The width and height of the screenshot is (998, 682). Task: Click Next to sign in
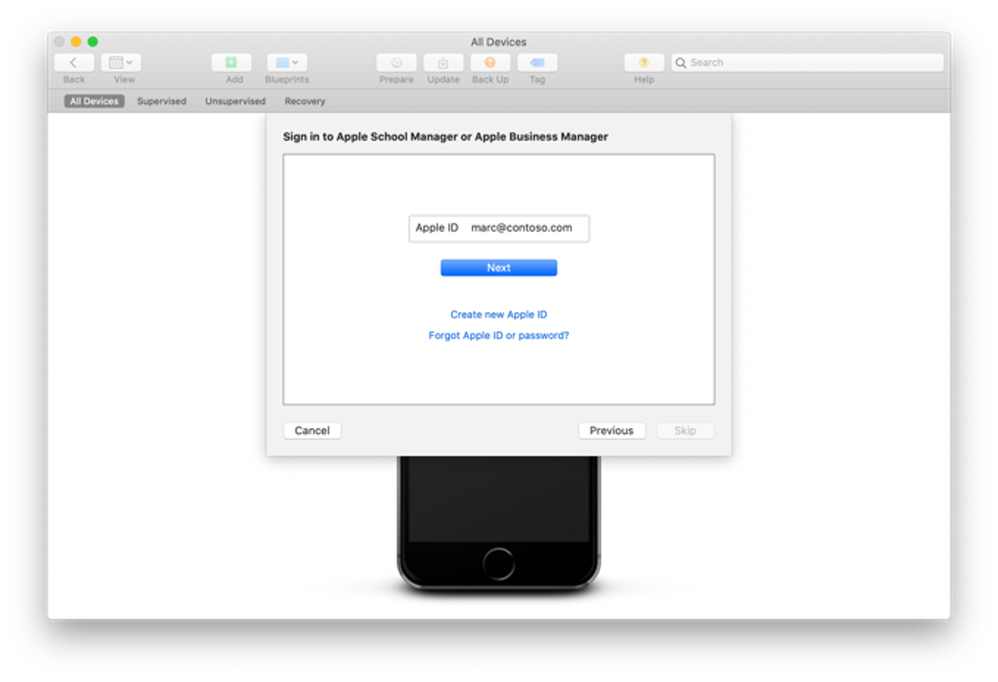[x=497, y=267]
